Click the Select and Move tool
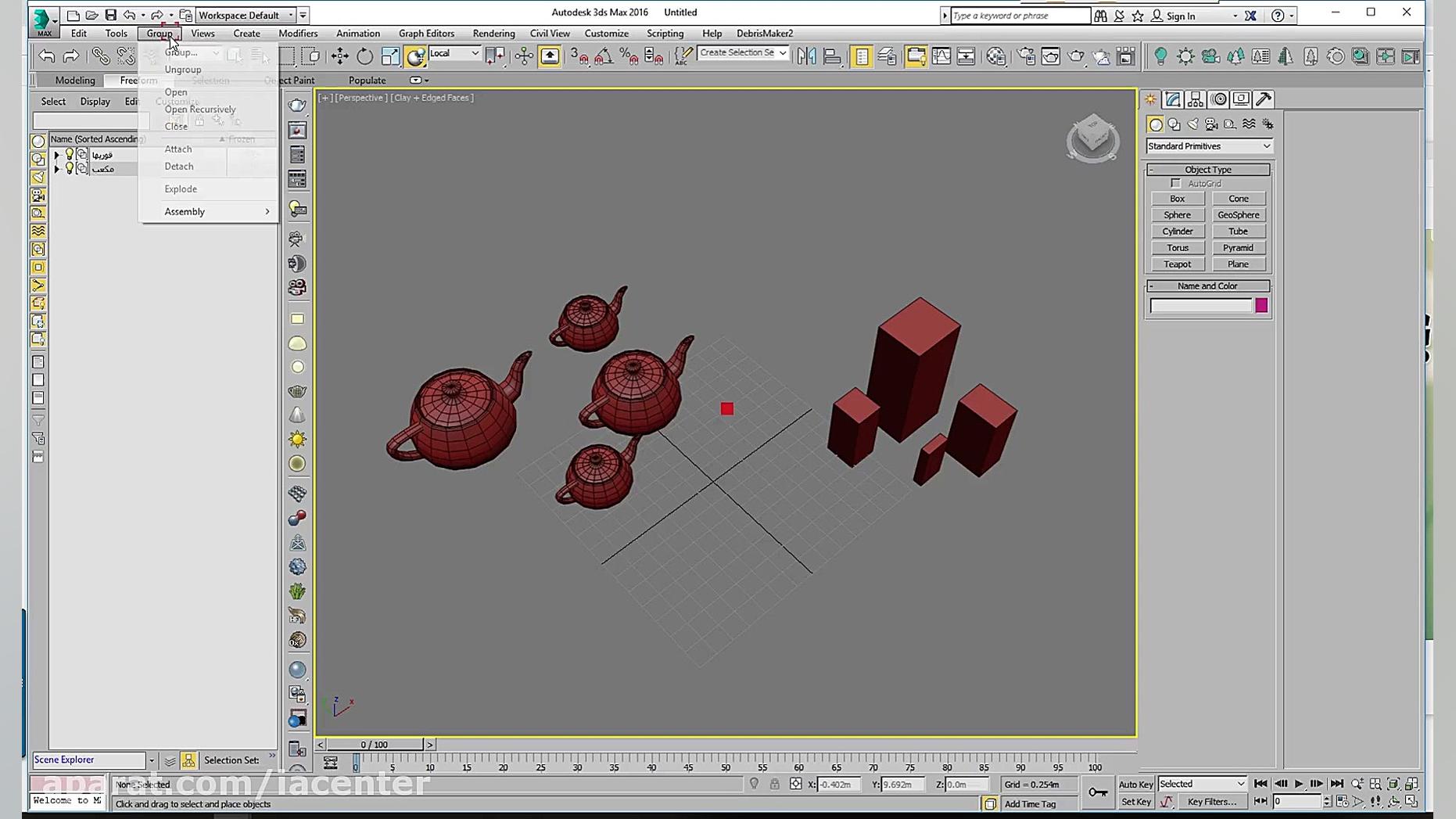Viewport: 1456px width, 819px height. [x=339, y=56]
